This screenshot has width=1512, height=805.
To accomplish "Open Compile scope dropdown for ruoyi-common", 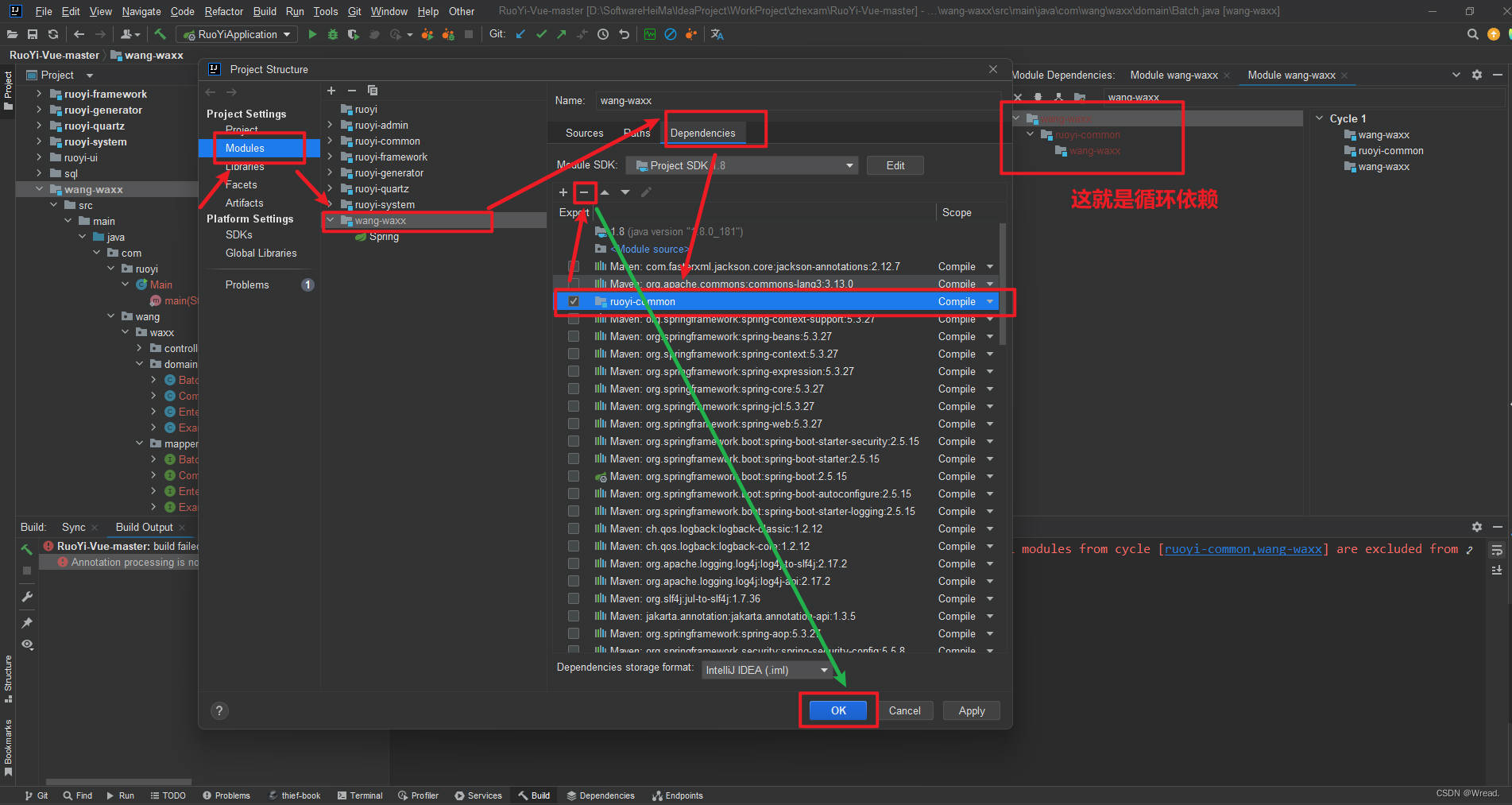I will point(990,301).
